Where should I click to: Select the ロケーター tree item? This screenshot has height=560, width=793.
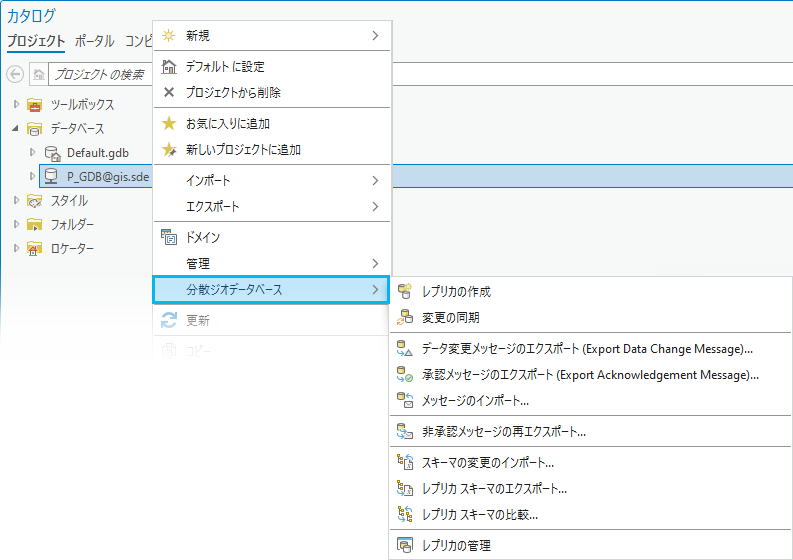(72, 248)
